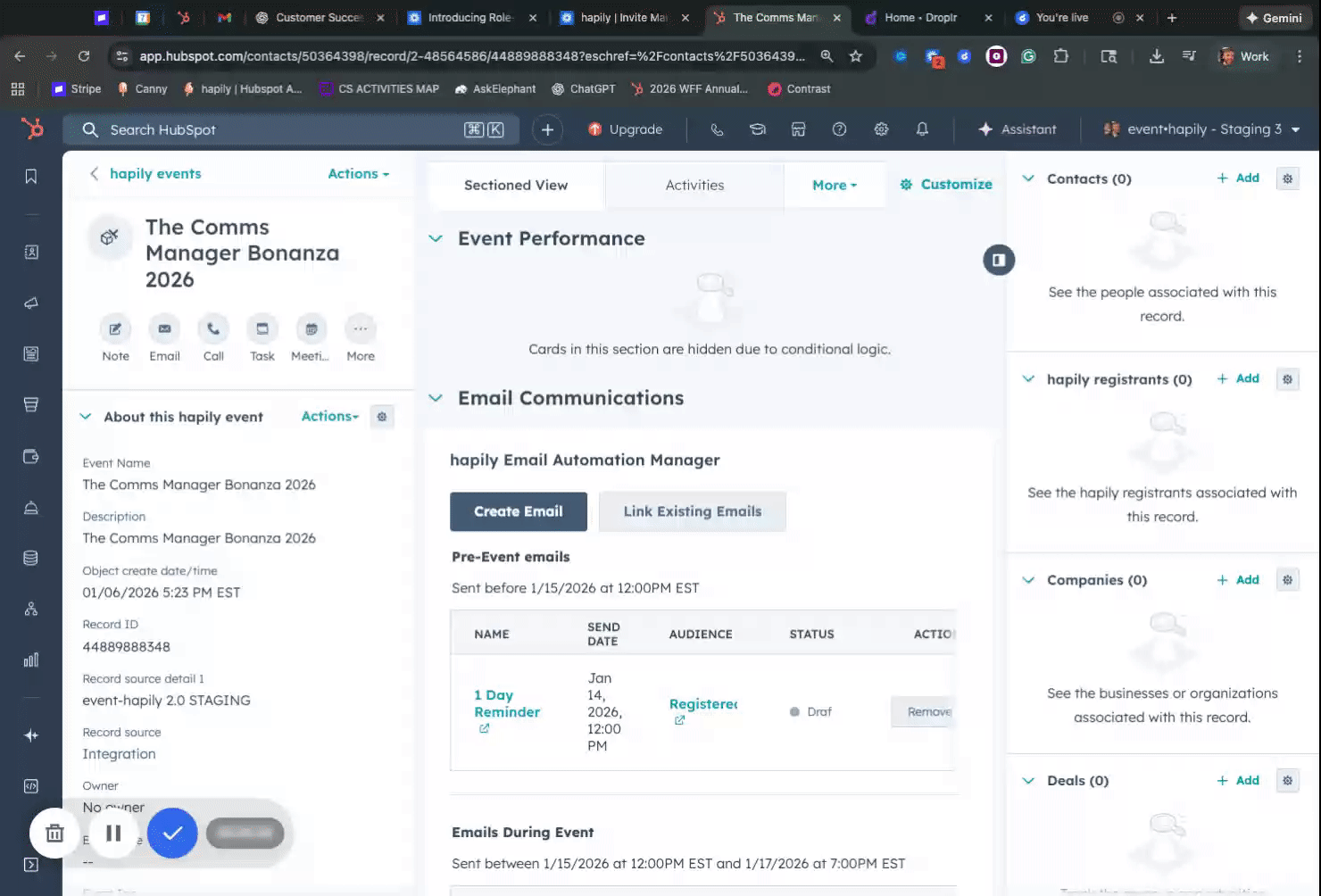
Task: Open the settings gear in top navigation
Action: click(881, 129)
